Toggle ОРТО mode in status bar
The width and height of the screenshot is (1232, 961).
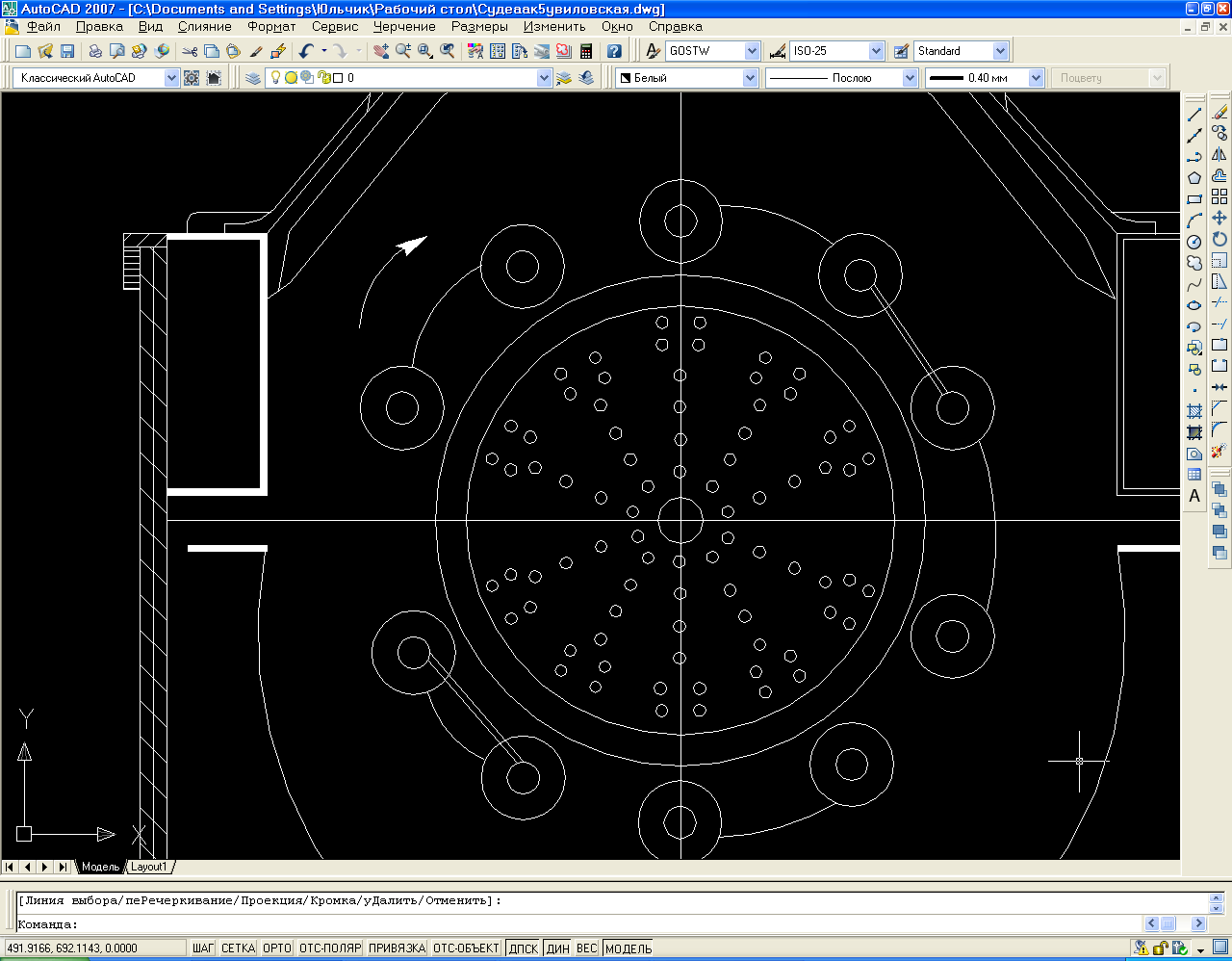[x=277, y=948]
